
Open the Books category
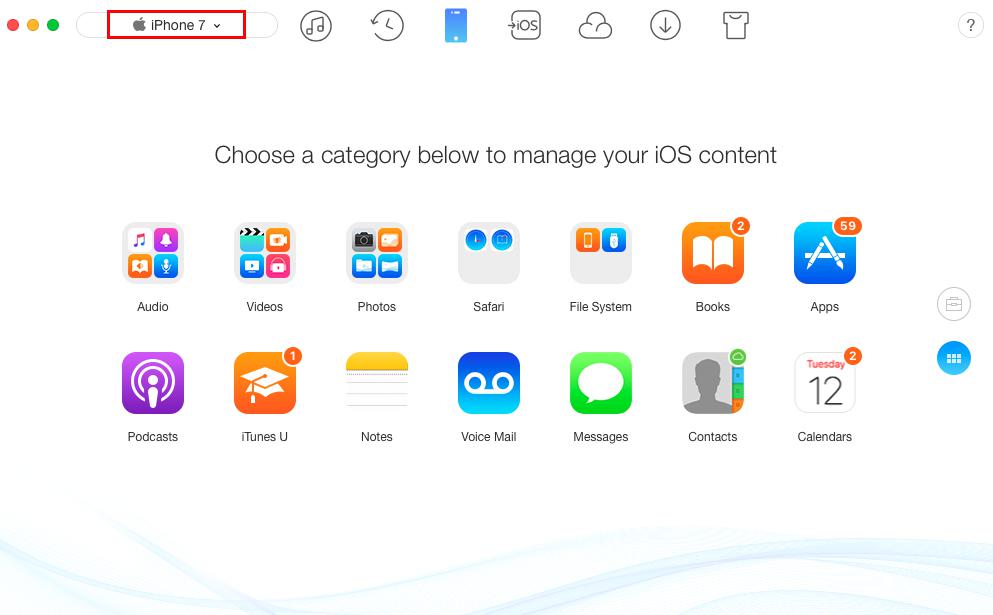712,253
